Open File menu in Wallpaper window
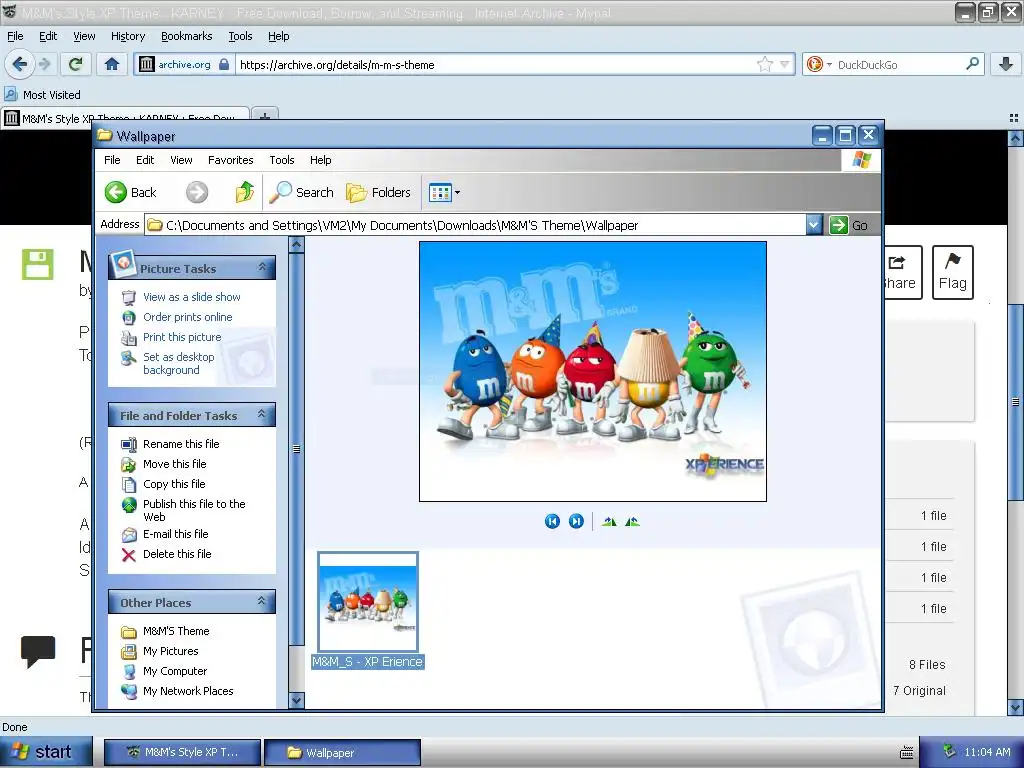 click(112, 160)
